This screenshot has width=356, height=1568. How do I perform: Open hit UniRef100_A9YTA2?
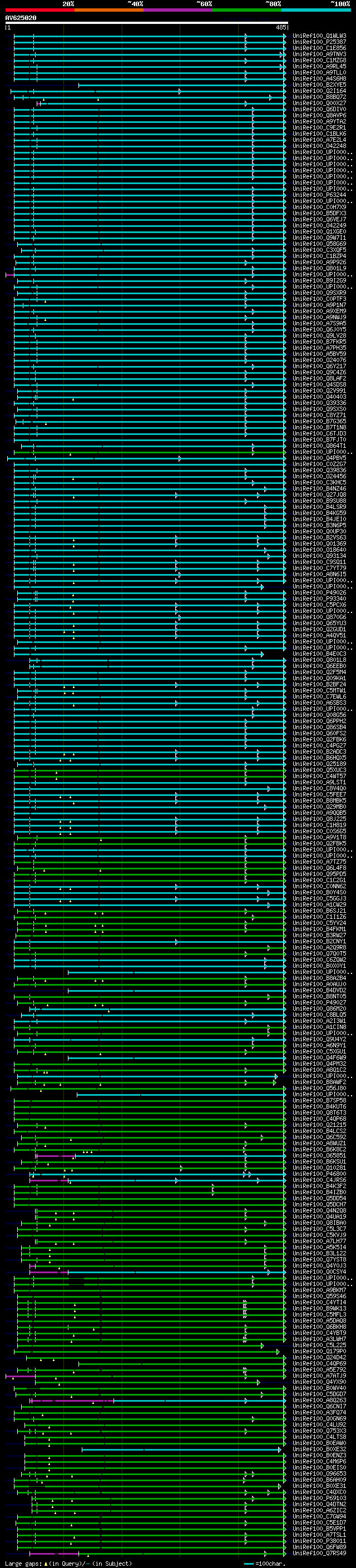[319, 121]
